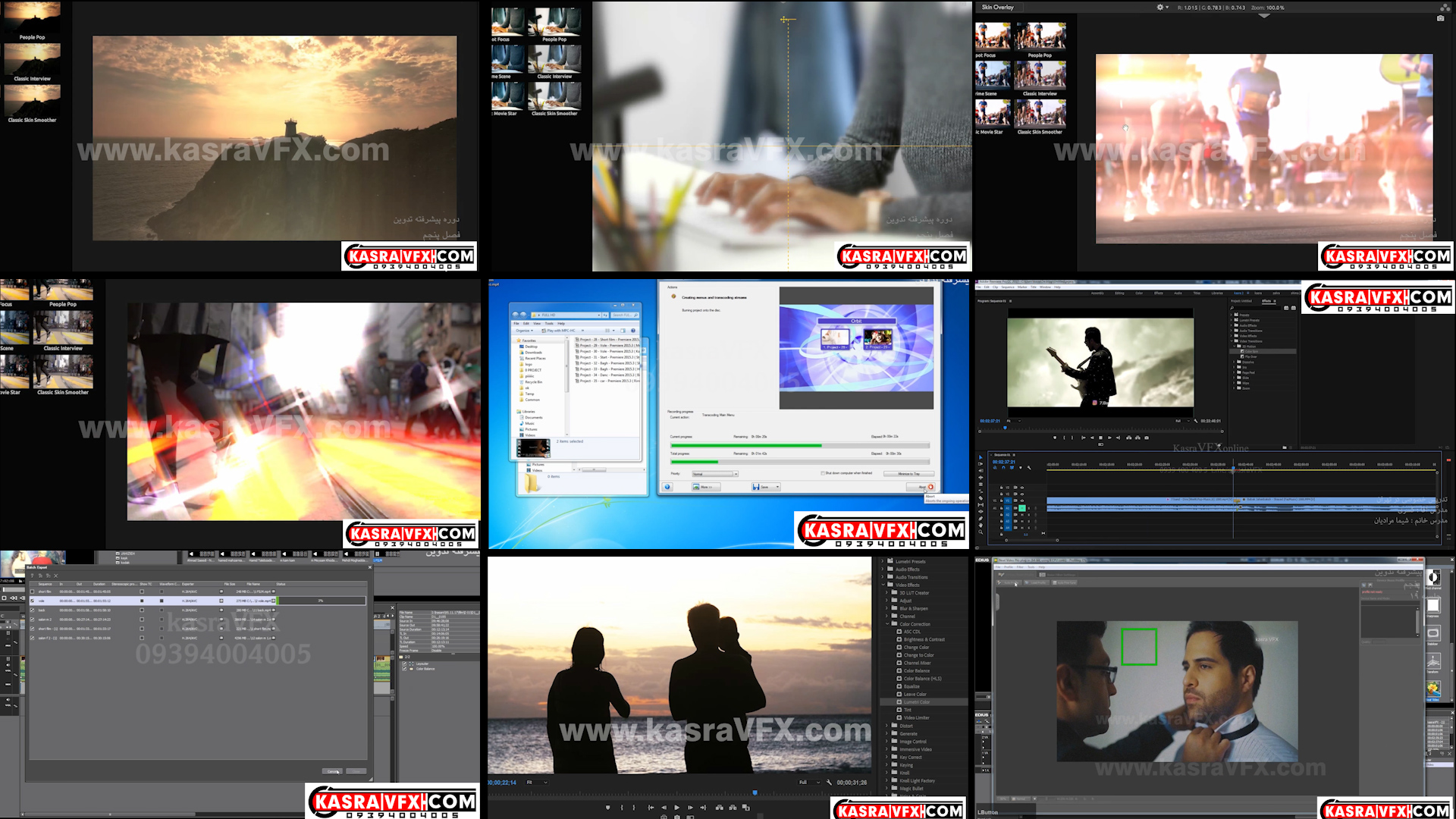Click the Lift icon in monitor transport bar

point(720,808)
